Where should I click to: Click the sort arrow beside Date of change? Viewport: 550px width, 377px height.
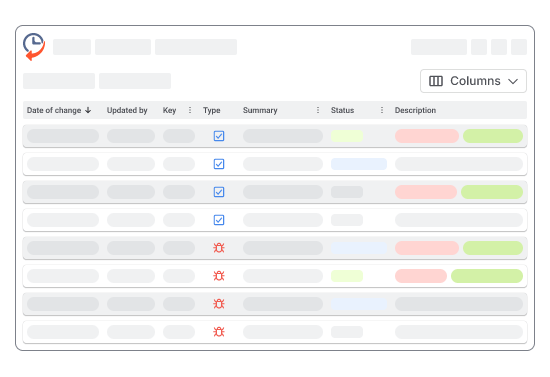tap(88, 110)
